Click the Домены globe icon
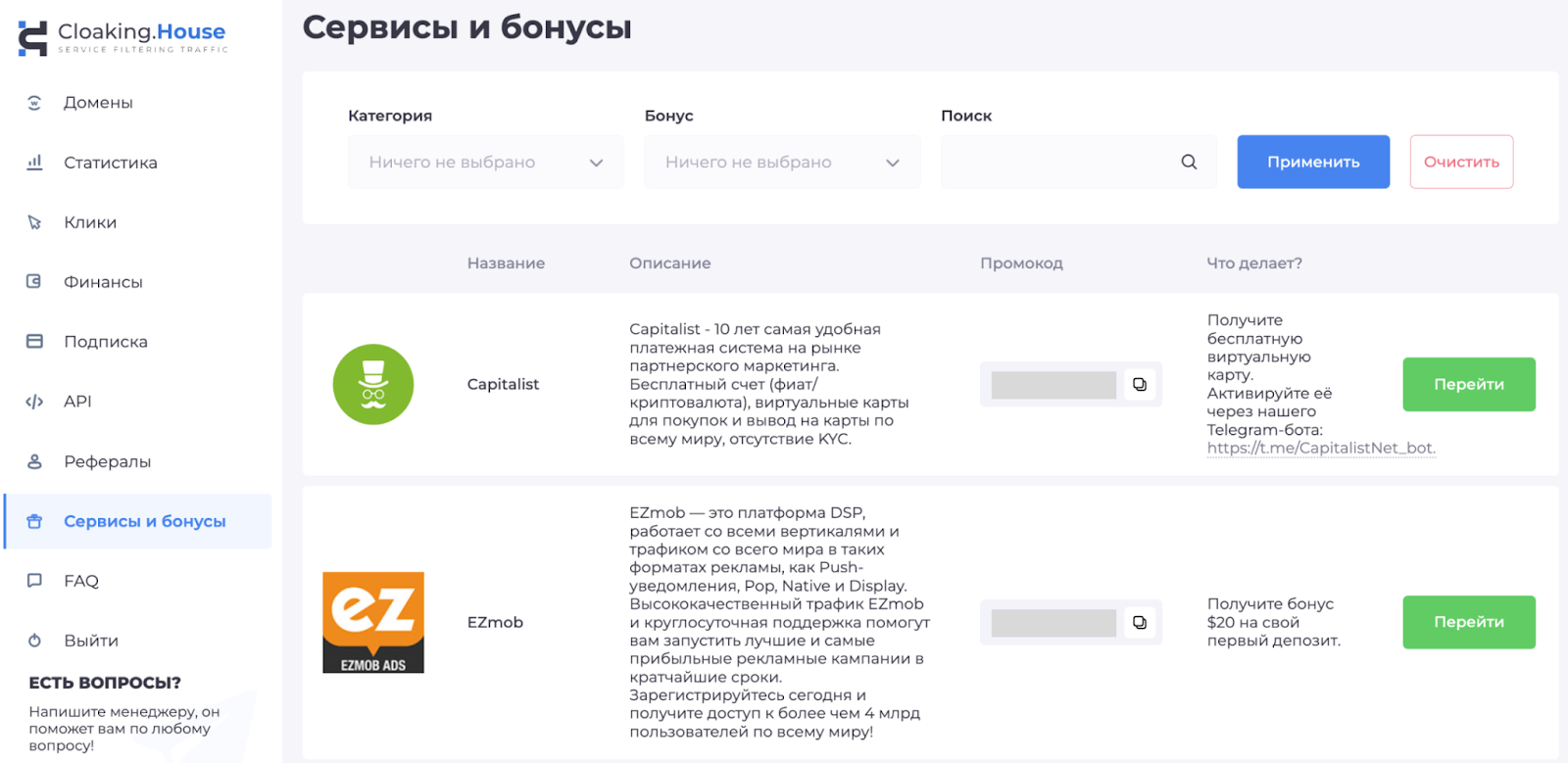 pyautogui.click(x=34, y=103)
